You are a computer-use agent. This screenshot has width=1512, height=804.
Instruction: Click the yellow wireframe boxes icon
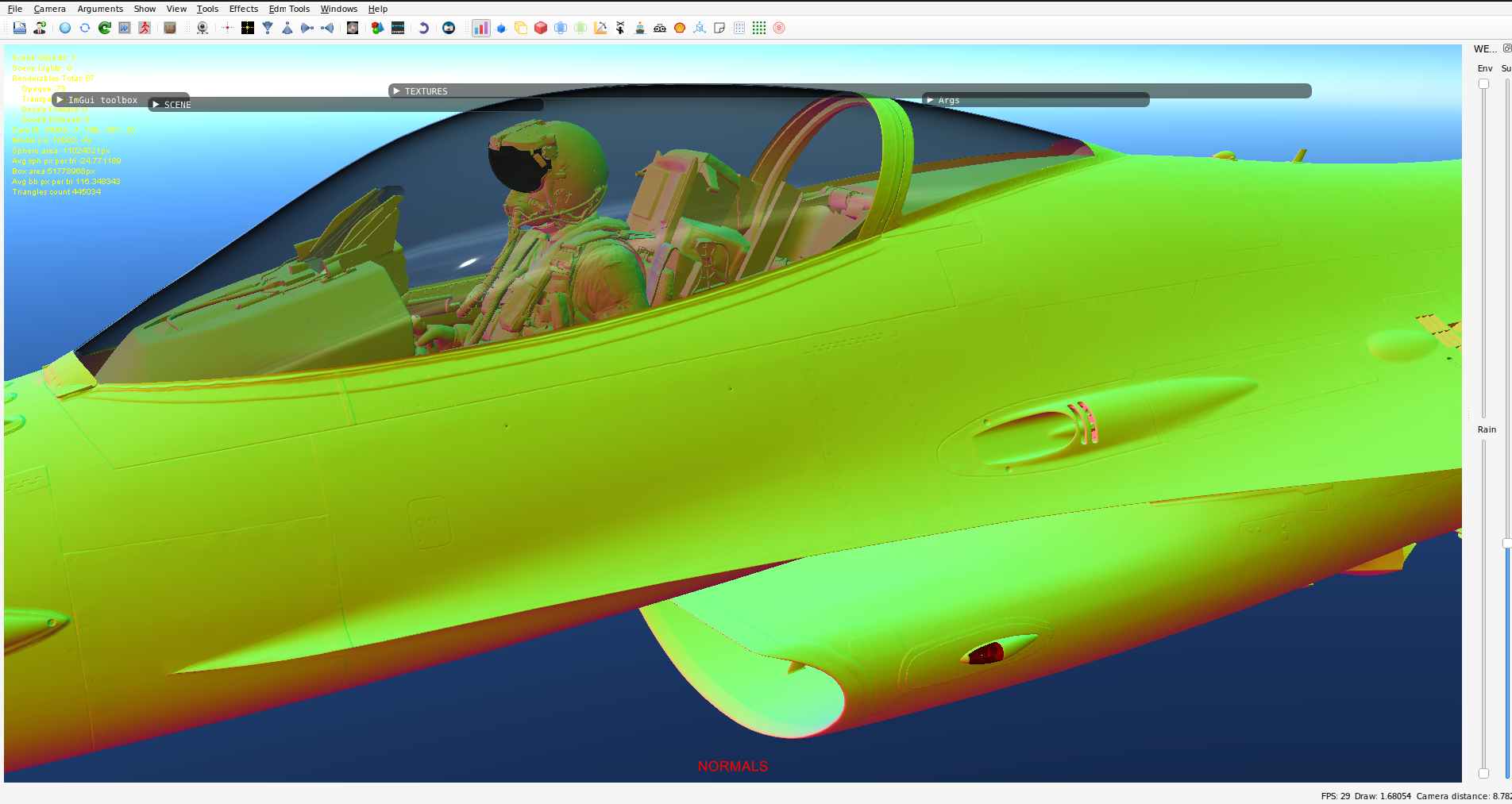tap(521, 28)
